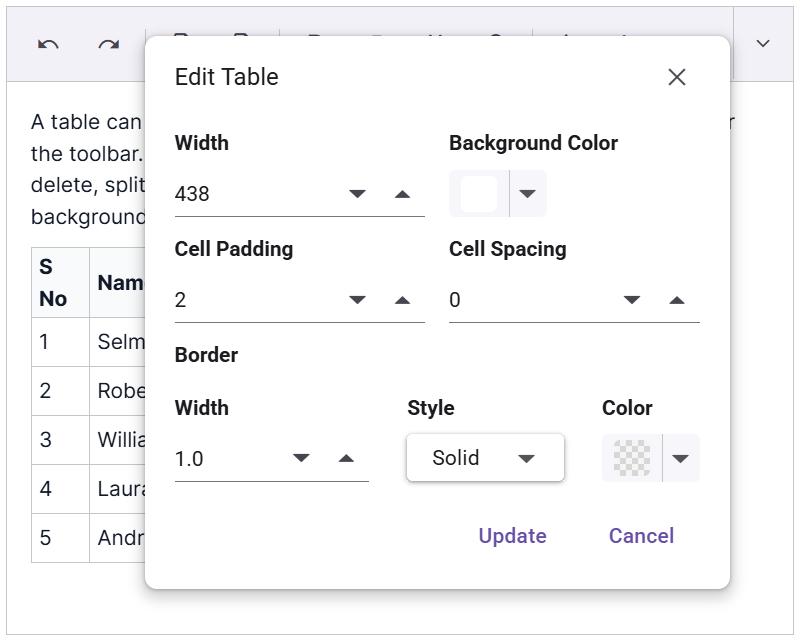The width and height of the screenshot is (799, 640).
Task: Close the Edit Table dialog
Action: 677,77
